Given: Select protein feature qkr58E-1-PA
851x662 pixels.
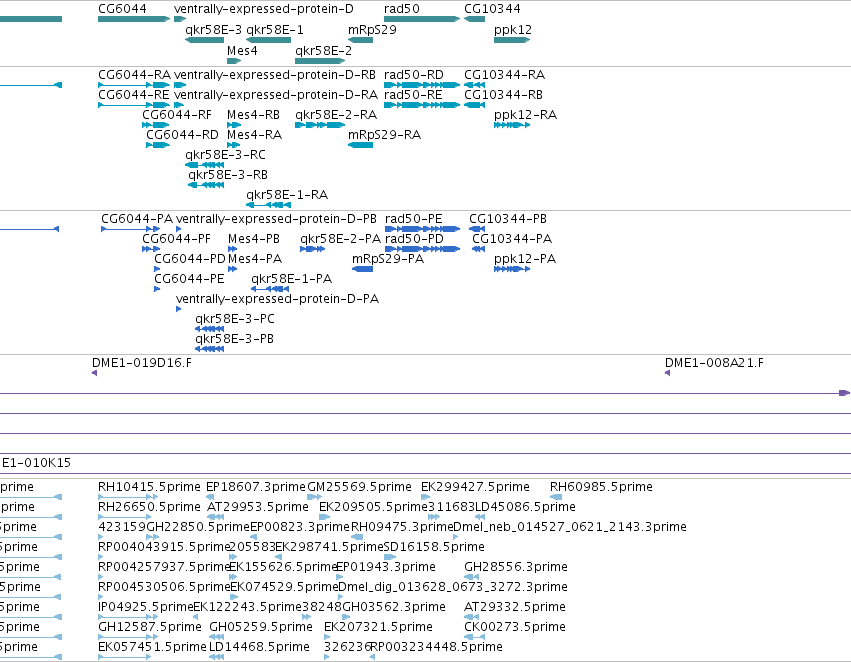Looking at the screenshot, I should (291, 279).
